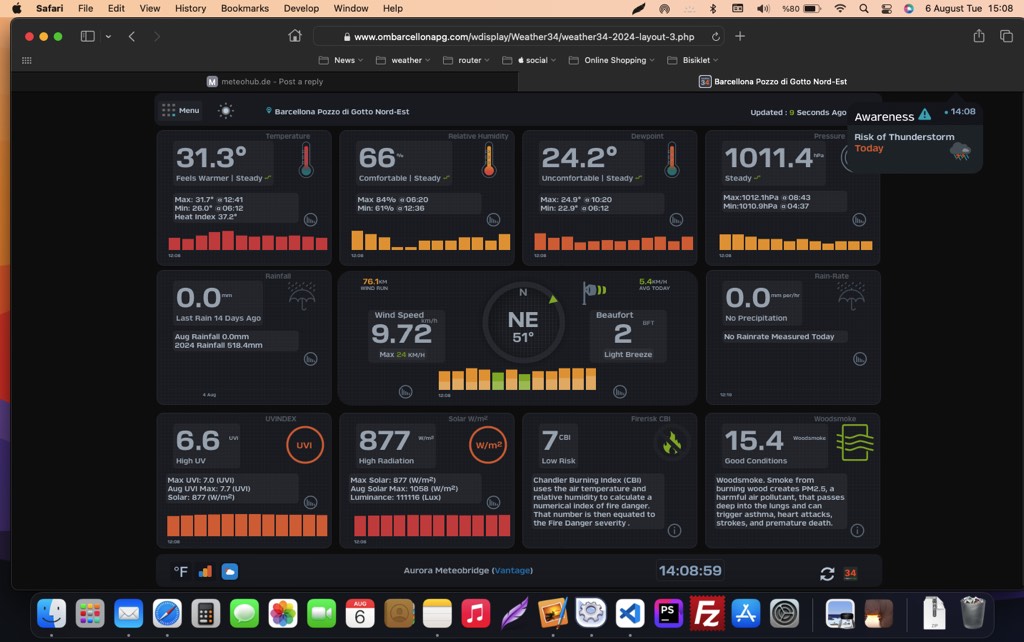1024x642 pixels.
Task: Switch to the meteohub.de tab
Action: point(265,82)
